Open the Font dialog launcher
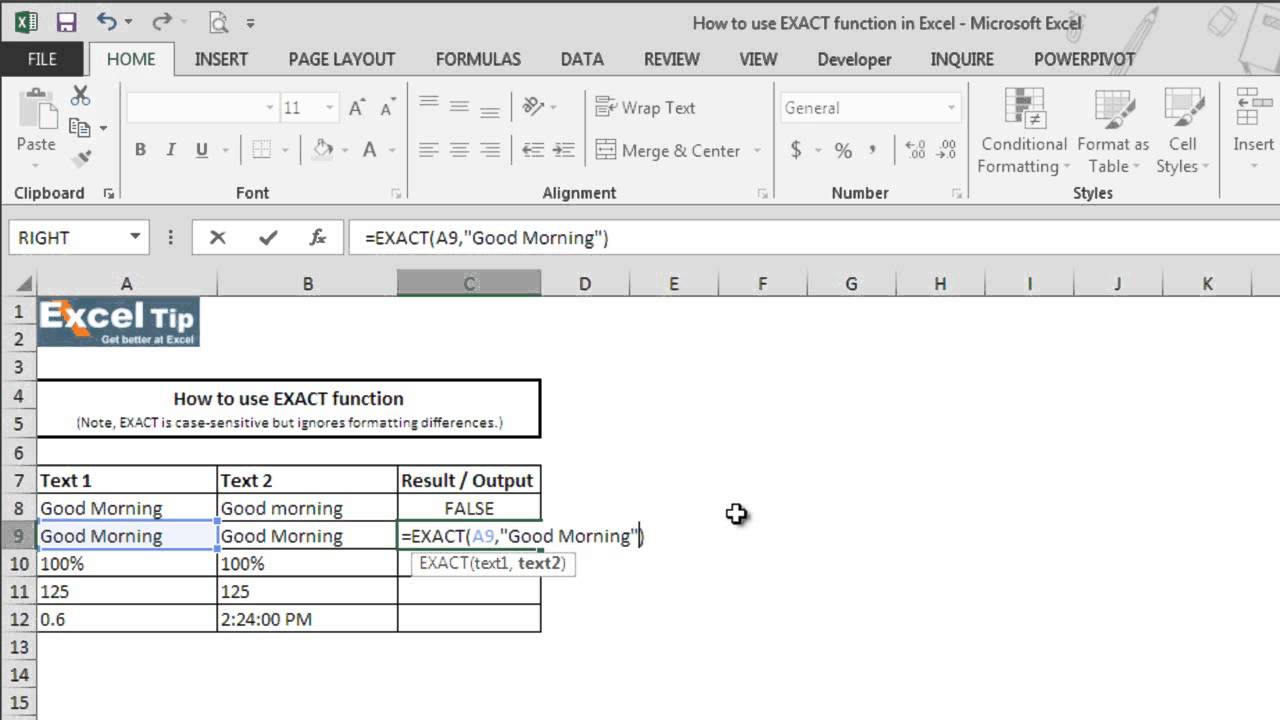 click(x=396, y=193)
